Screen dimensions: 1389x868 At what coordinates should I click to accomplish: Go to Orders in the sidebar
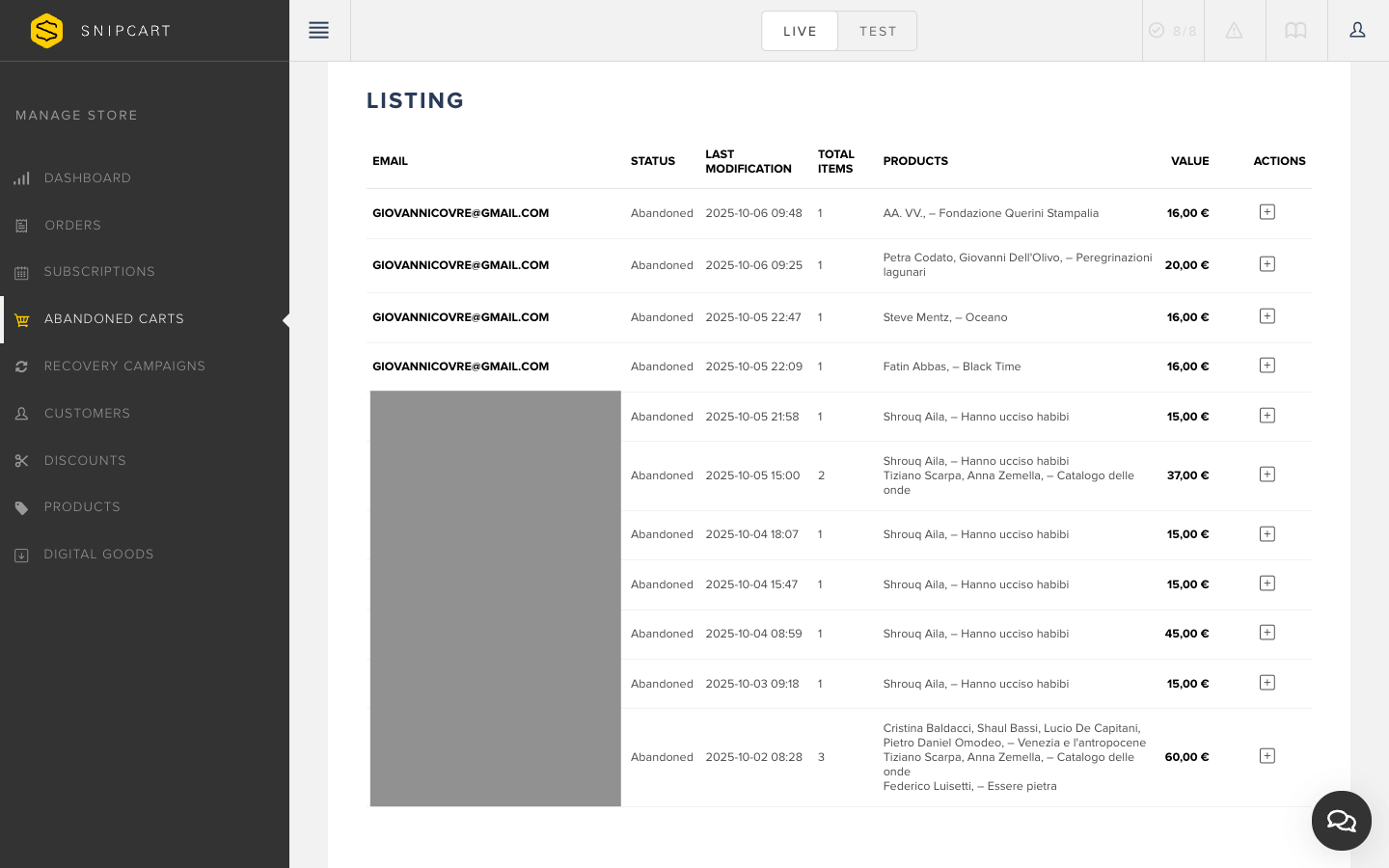[x=72, y=226]
